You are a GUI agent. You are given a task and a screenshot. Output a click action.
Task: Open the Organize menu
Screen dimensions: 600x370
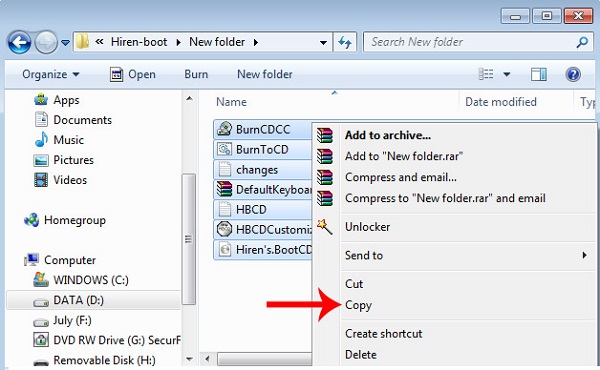coord(51,74)
